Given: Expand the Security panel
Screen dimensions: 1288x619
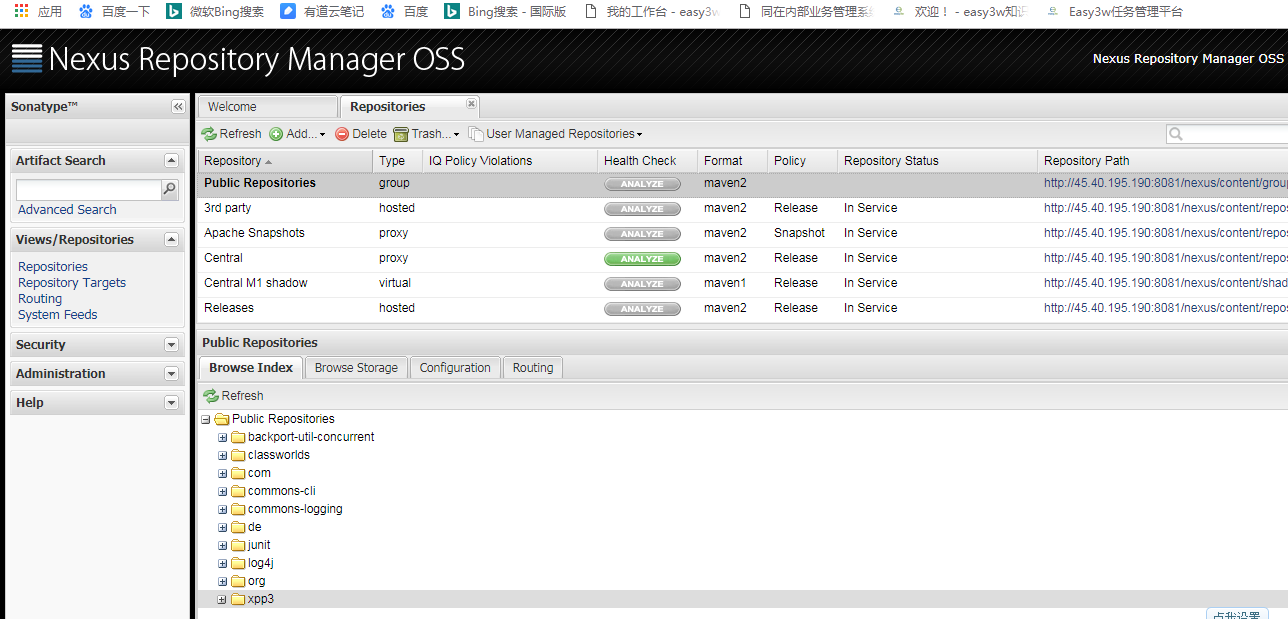Looking at the screenshot, I should coord(171,345).
